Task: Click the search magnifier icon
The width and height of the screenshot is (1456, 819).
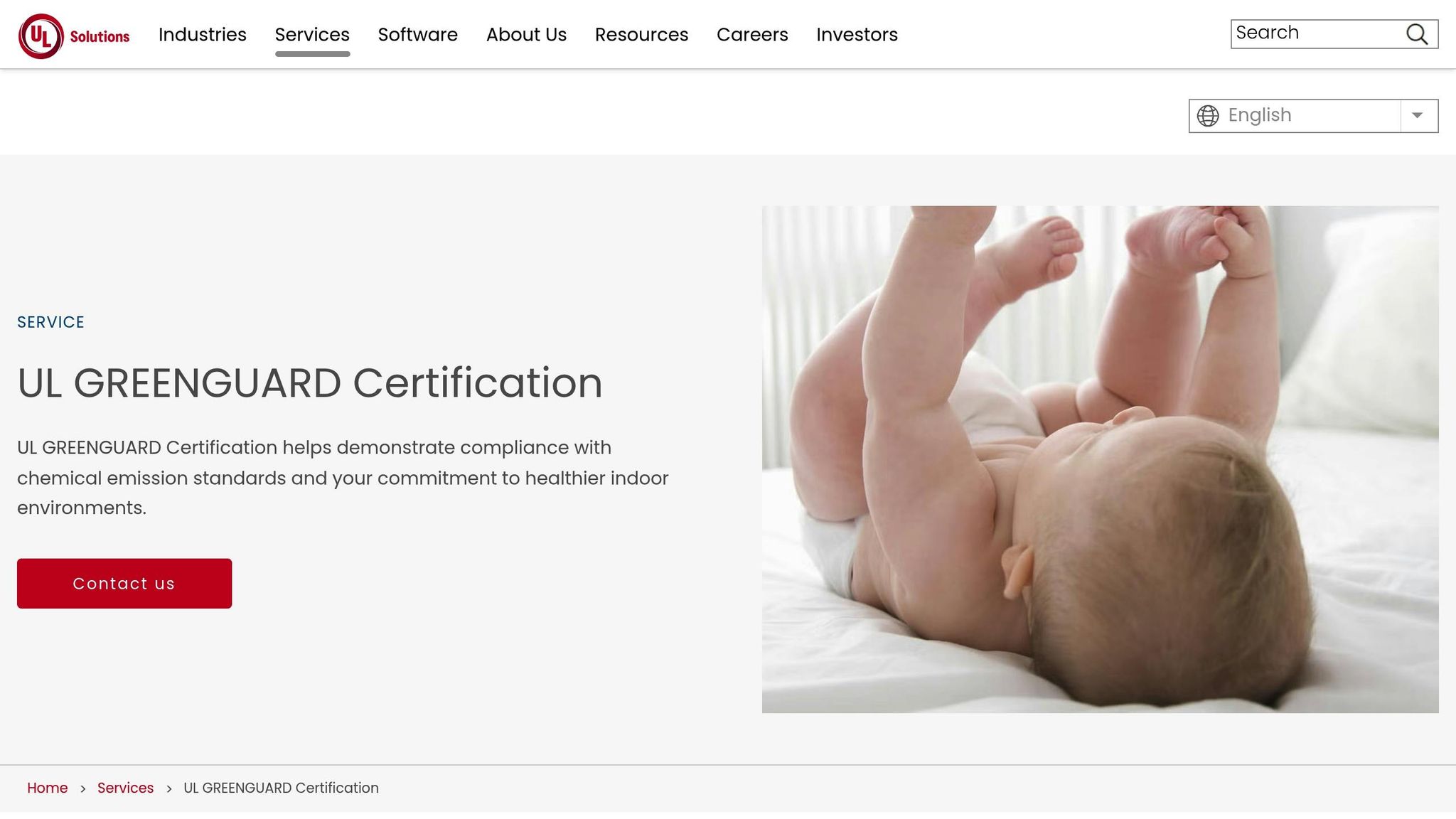Action: tap(1417, 34)
